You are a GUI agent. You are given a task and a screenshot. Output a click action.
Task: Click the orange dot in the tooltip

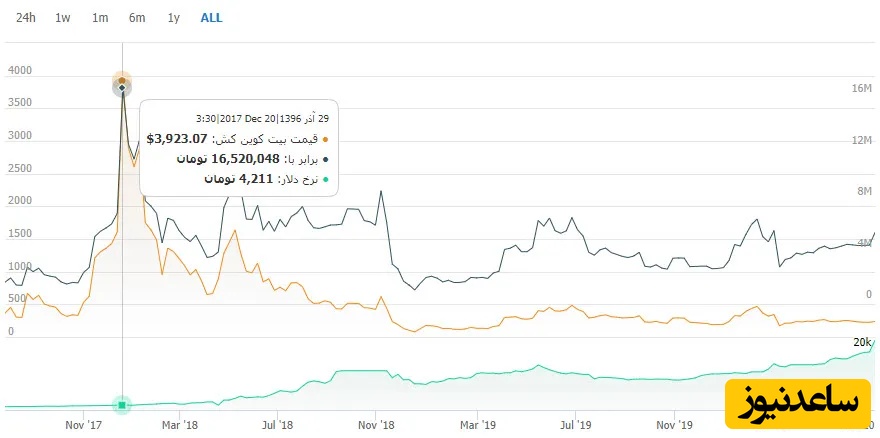[326, 140]
